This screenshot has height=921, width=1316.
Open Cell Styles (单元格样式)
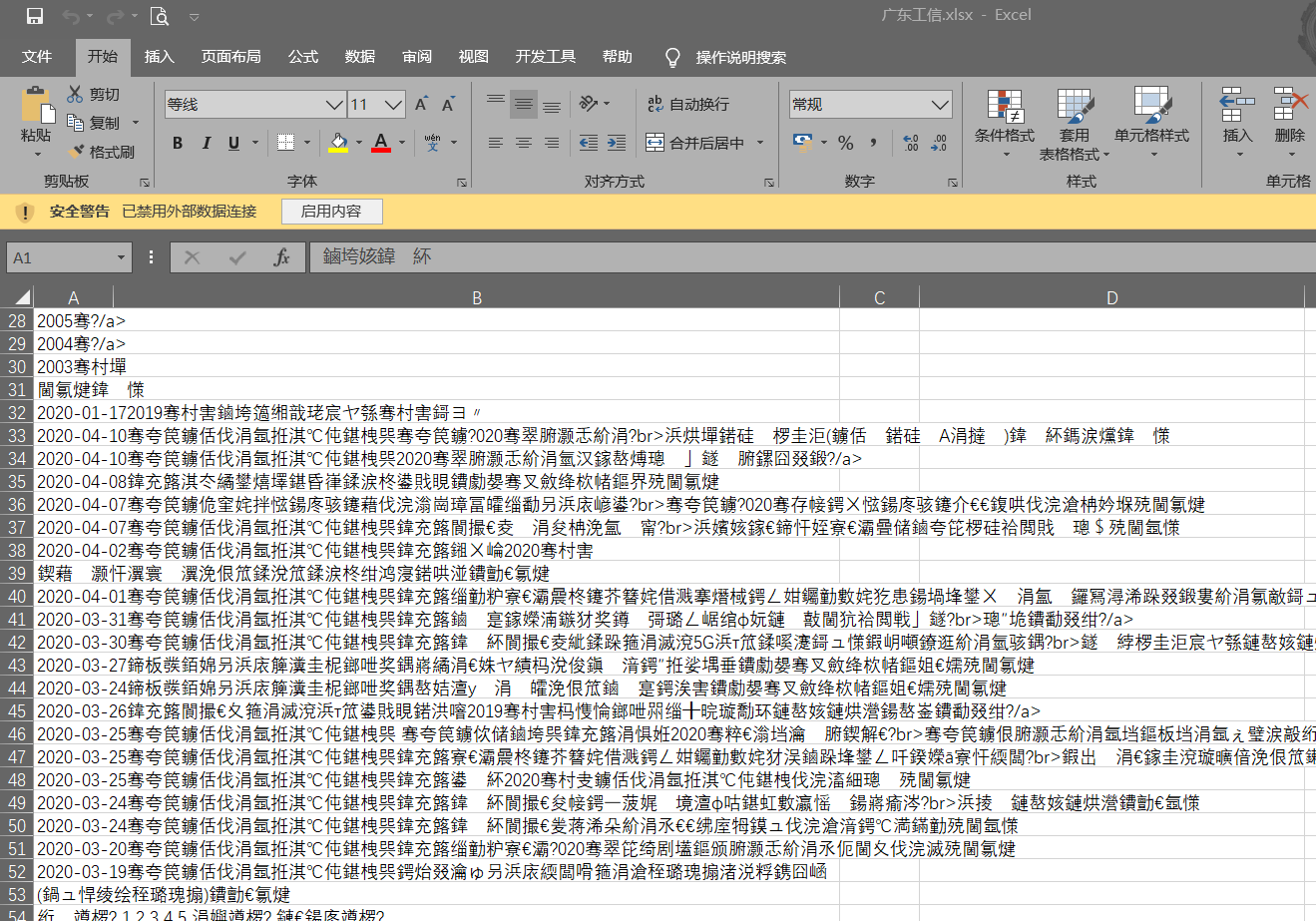coord(1151,123)
